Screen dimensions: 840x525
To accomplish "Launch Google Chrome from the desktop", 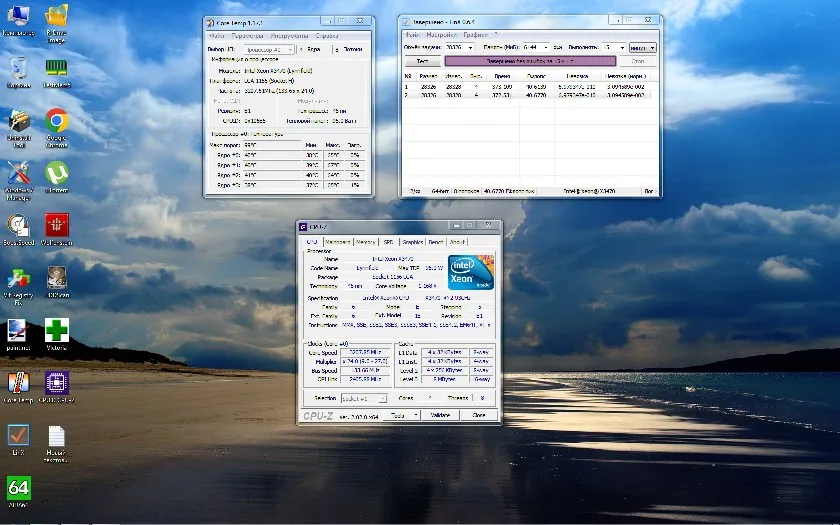I will [x=56, y=129].
